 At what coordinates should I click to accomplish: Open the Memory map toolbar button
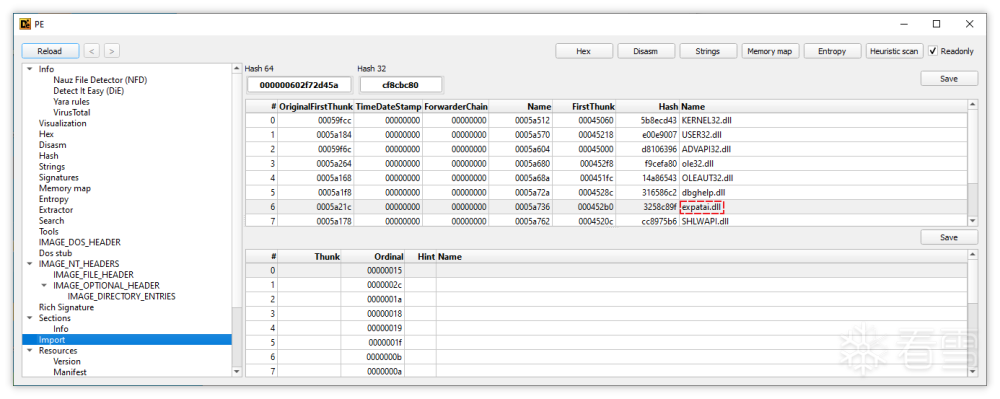pos(770,51)
